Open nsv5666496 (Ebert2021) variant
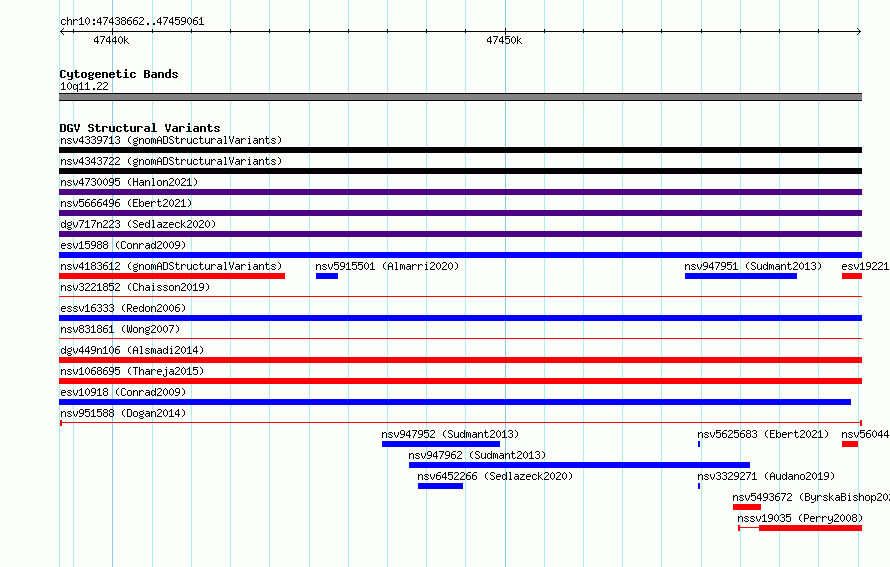Image resolution: width=890 pixels, height=567 pixels. pyautogui.click(x=126, y=203)
